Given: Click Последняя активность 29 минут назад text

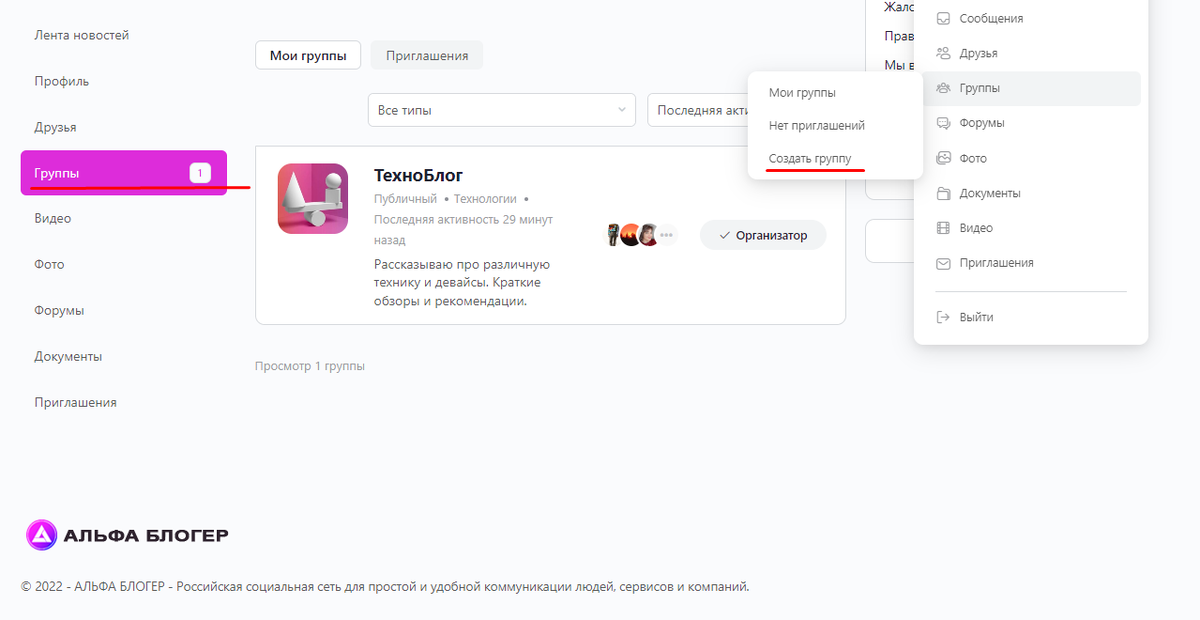Looking at the screenshot, I should [x=463, y=230].
